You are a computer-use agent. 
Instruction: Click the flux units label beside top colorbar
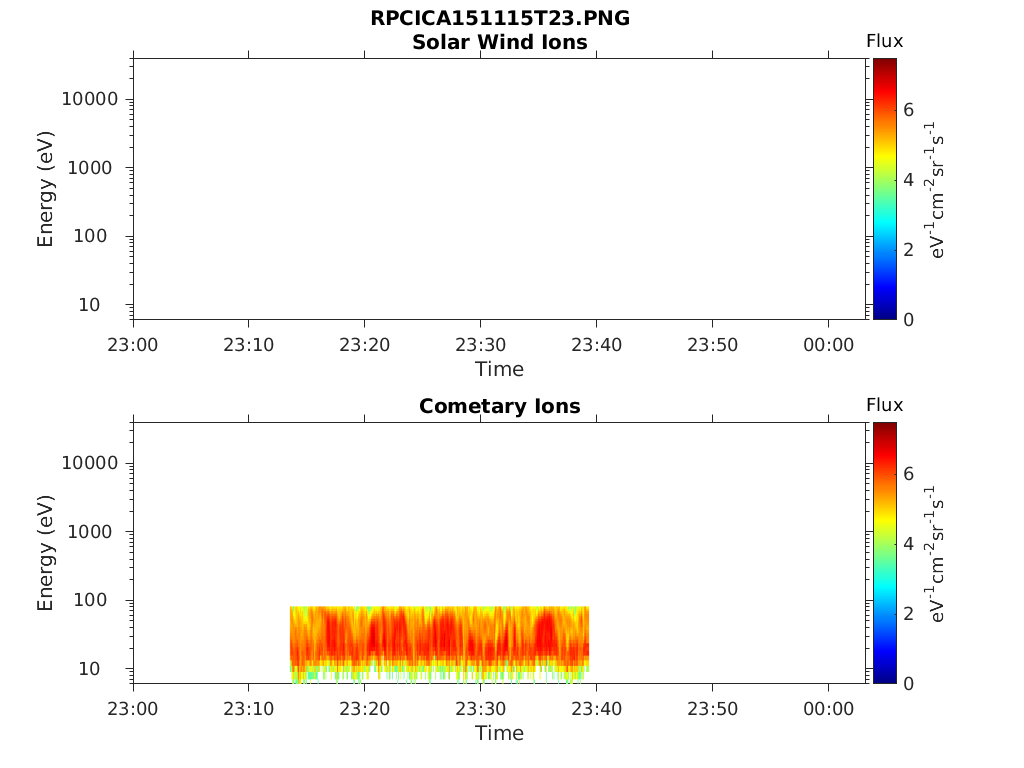click(934, 190)
